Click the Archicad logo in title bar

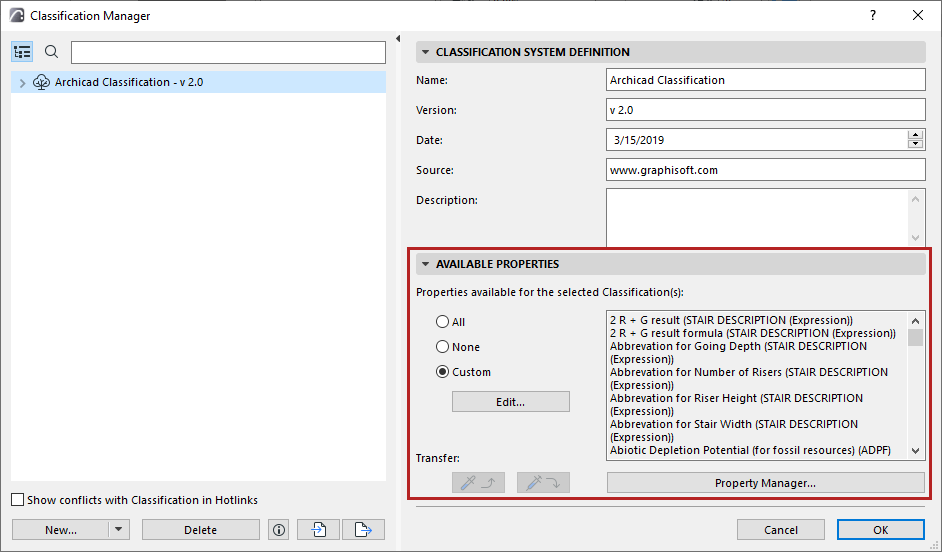(x=17, y=16)
